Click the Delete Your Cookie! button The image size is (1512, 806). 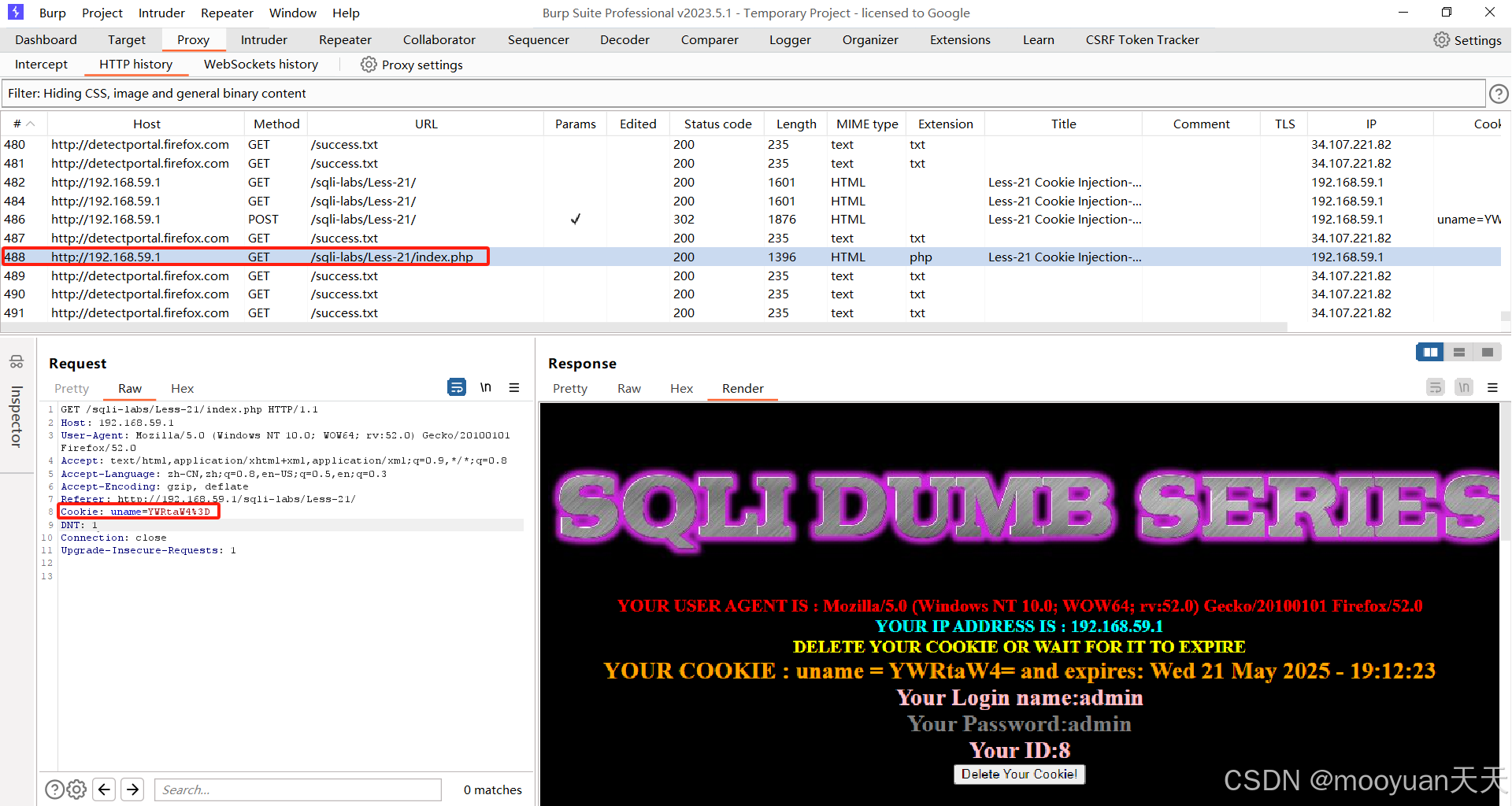point(1019,775)
